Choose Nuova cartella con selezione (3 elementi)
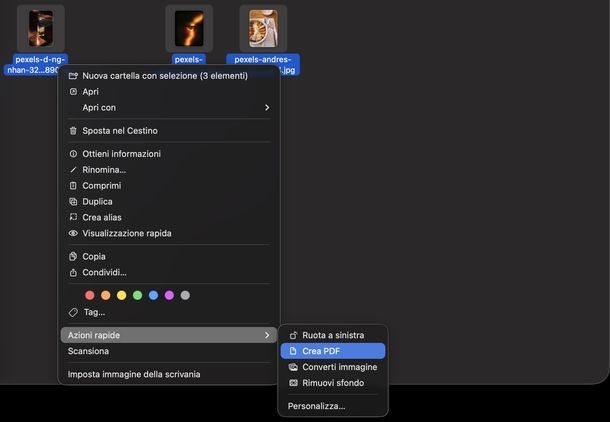This screenshot has height=422, width=610. click(x=169, y=75)
